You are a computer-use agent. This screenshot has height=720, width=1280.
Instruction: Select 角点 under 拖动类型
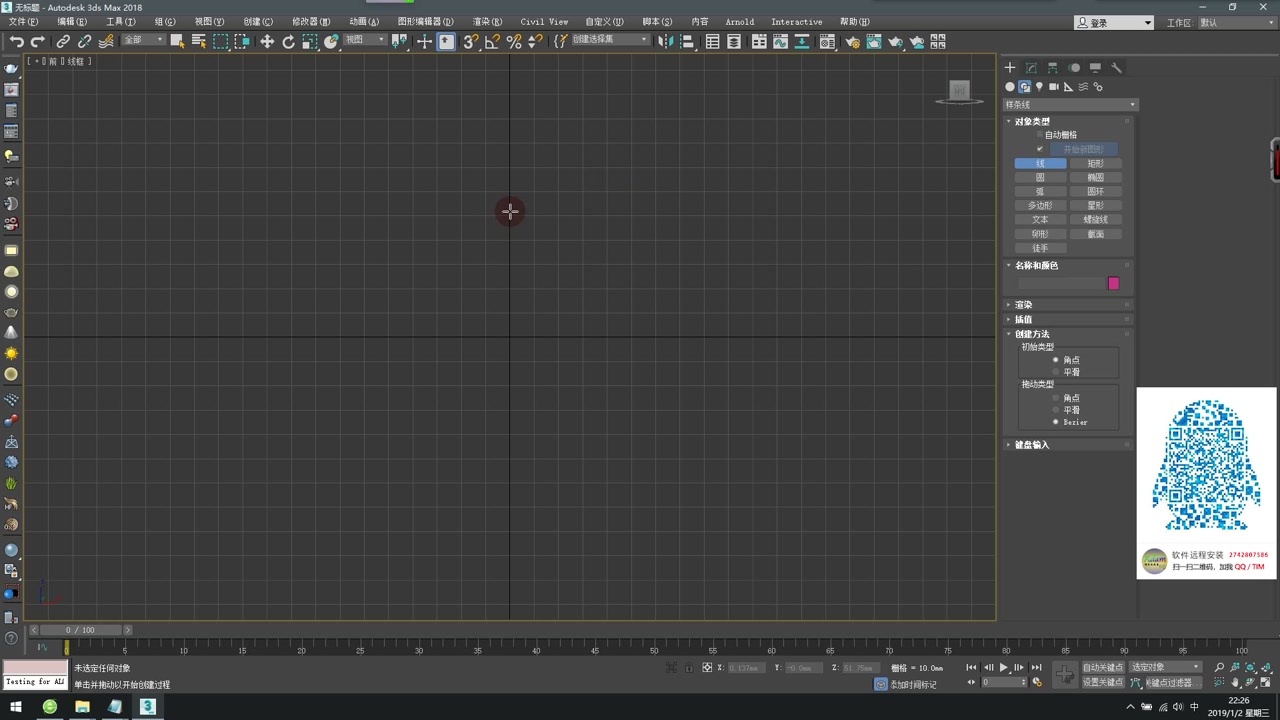pos(1056,398)
